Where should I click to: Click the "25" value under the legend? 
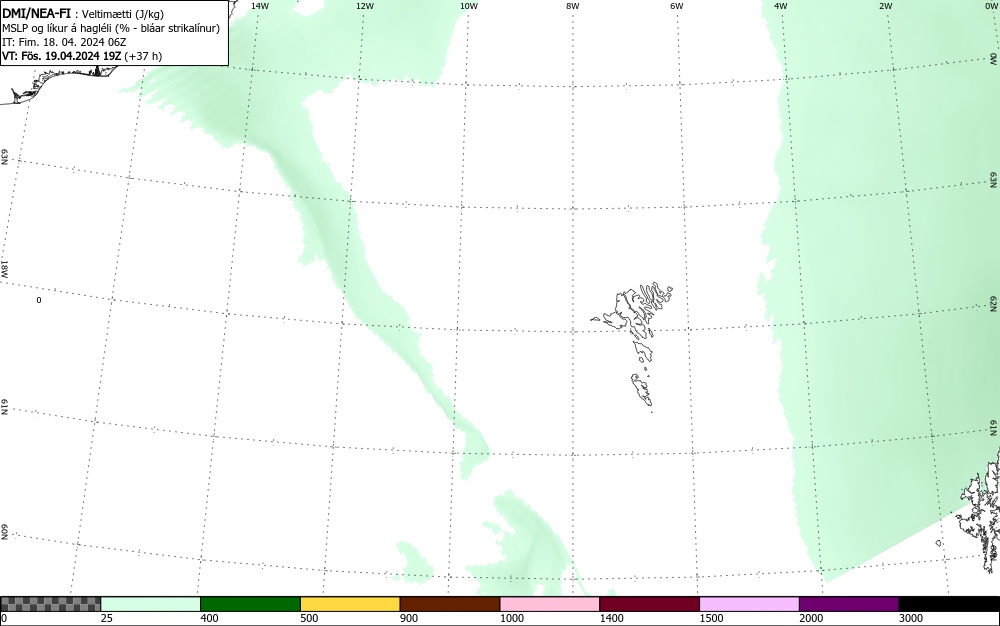tap(107, 618)
